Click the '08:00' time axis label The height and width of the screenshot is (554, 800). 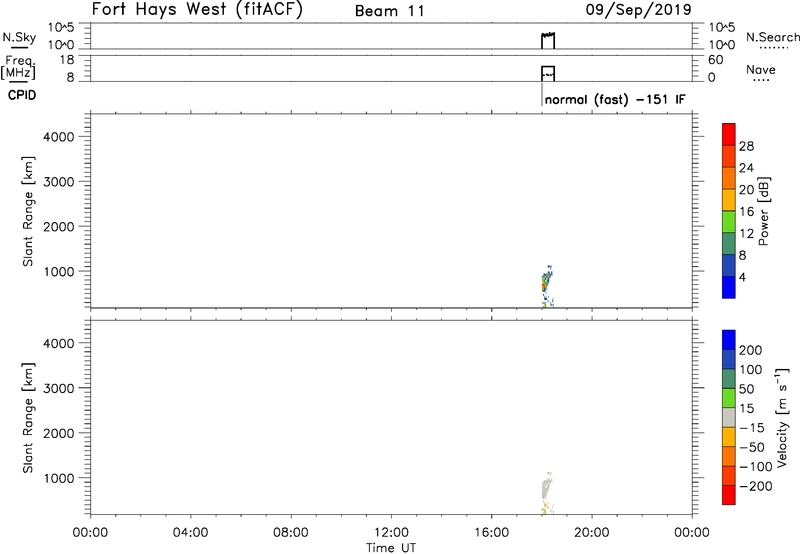point(291,533)
